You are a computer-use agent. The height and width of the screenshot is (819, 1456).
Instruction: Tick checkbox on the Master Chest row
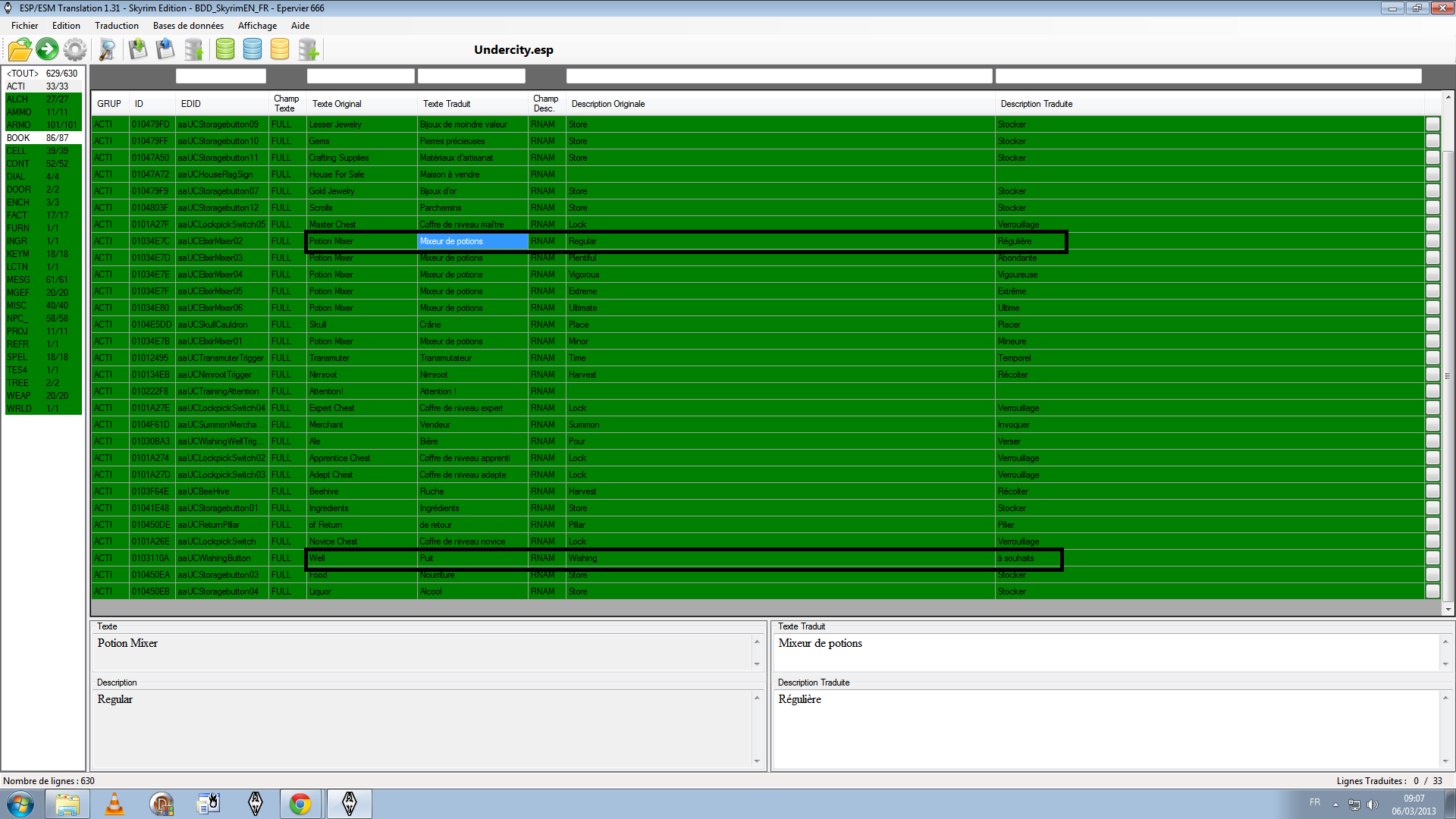click(x=1432, y=224)
